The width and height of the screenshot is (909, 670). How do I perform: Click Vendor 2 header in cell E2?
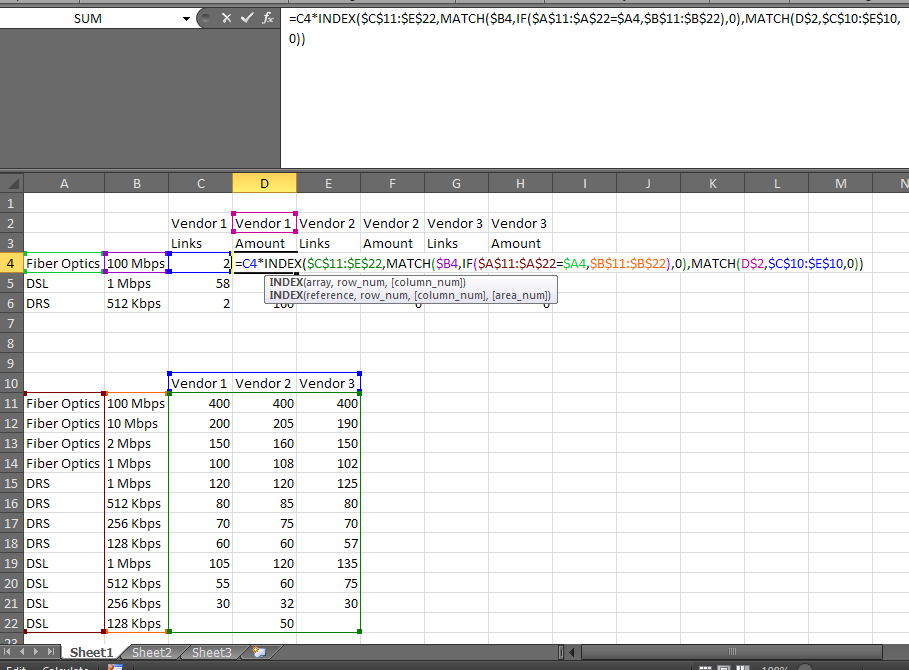328,224
